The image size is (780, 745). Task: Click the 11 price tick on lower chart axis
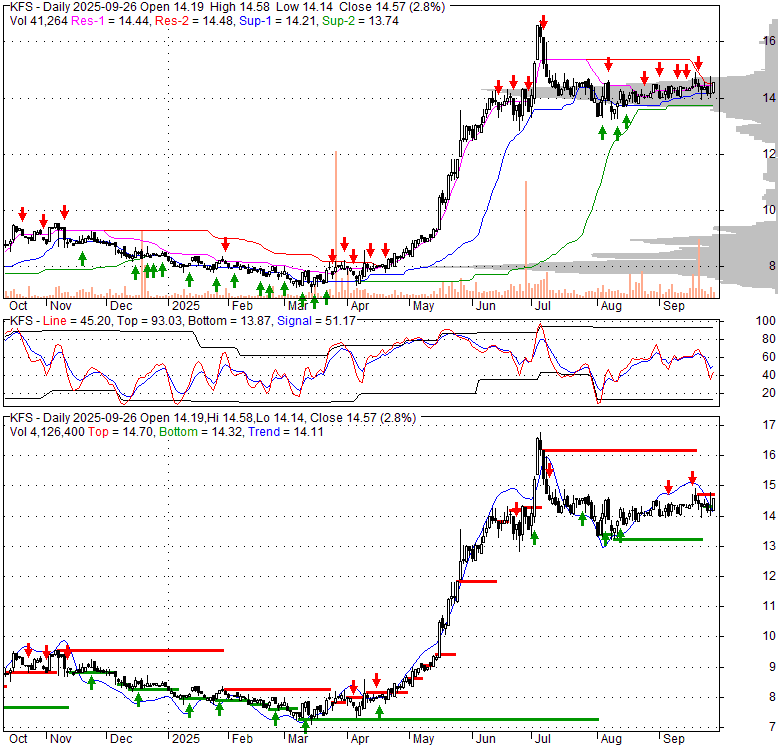coord(769,606)
